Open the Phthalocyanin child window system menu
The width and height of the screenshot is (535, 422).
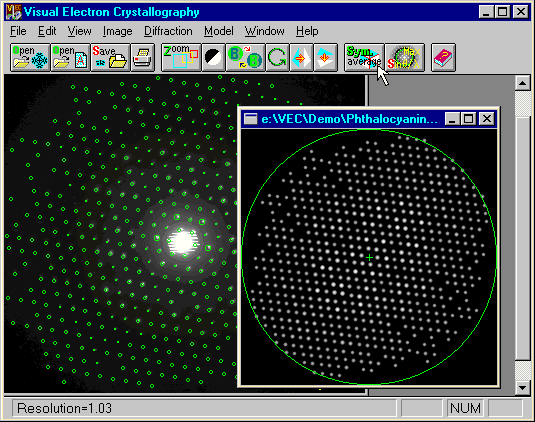[x=250, y=119]
